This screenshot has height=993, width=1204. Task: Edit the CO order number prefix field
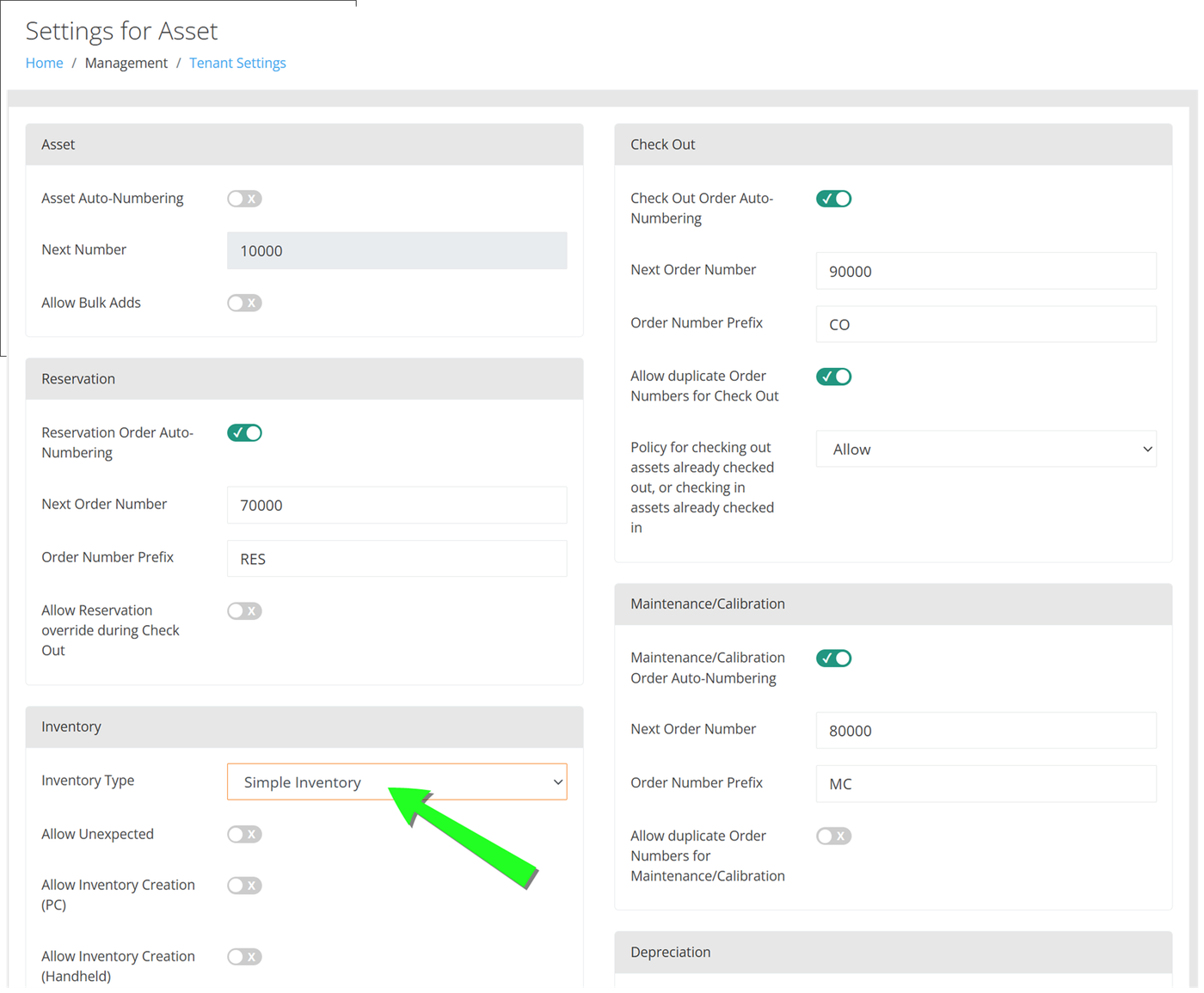tap(986, 324)
